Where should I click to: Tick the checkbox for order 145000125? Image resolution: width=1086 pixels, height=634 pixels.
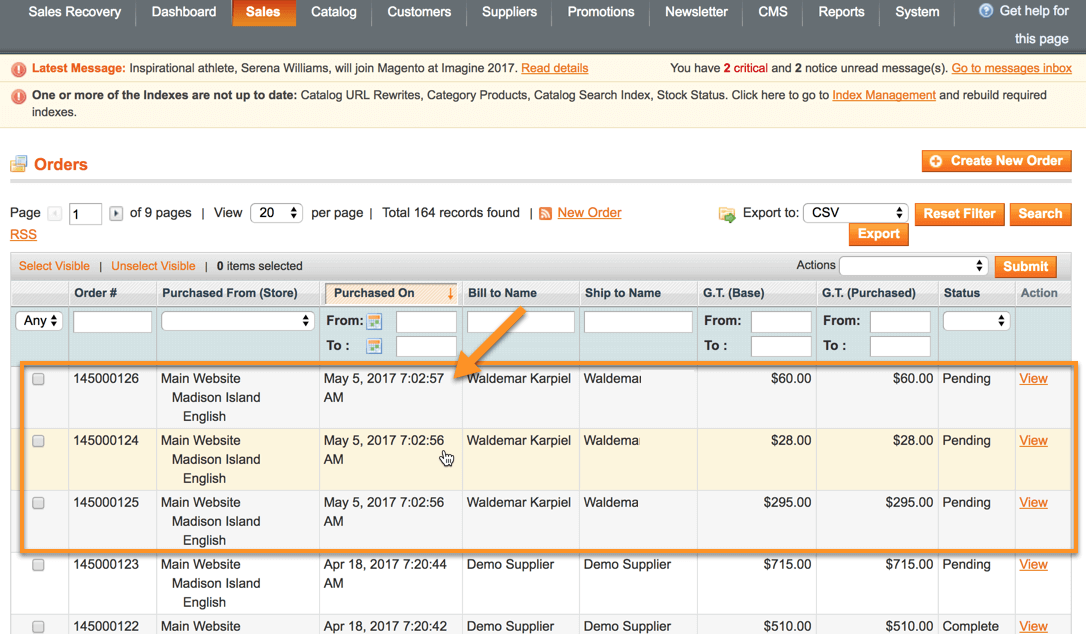point(38,503)
